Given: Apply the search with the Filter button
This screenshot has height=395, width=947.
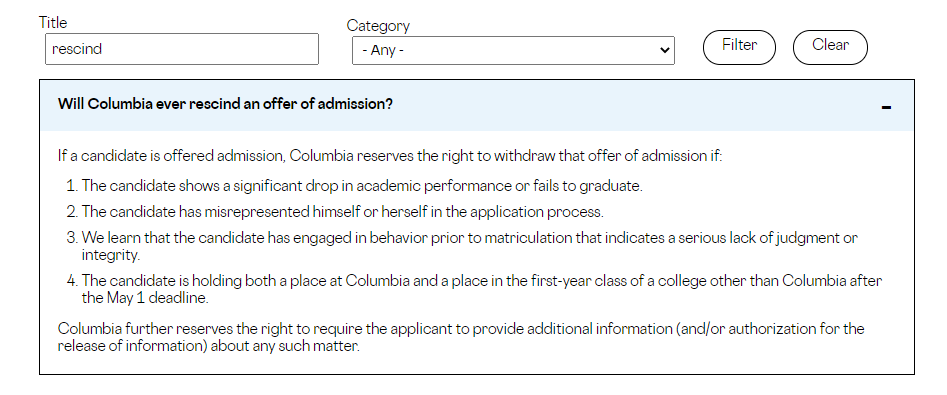Looking at the screenshot, I should tap(739, 47).
